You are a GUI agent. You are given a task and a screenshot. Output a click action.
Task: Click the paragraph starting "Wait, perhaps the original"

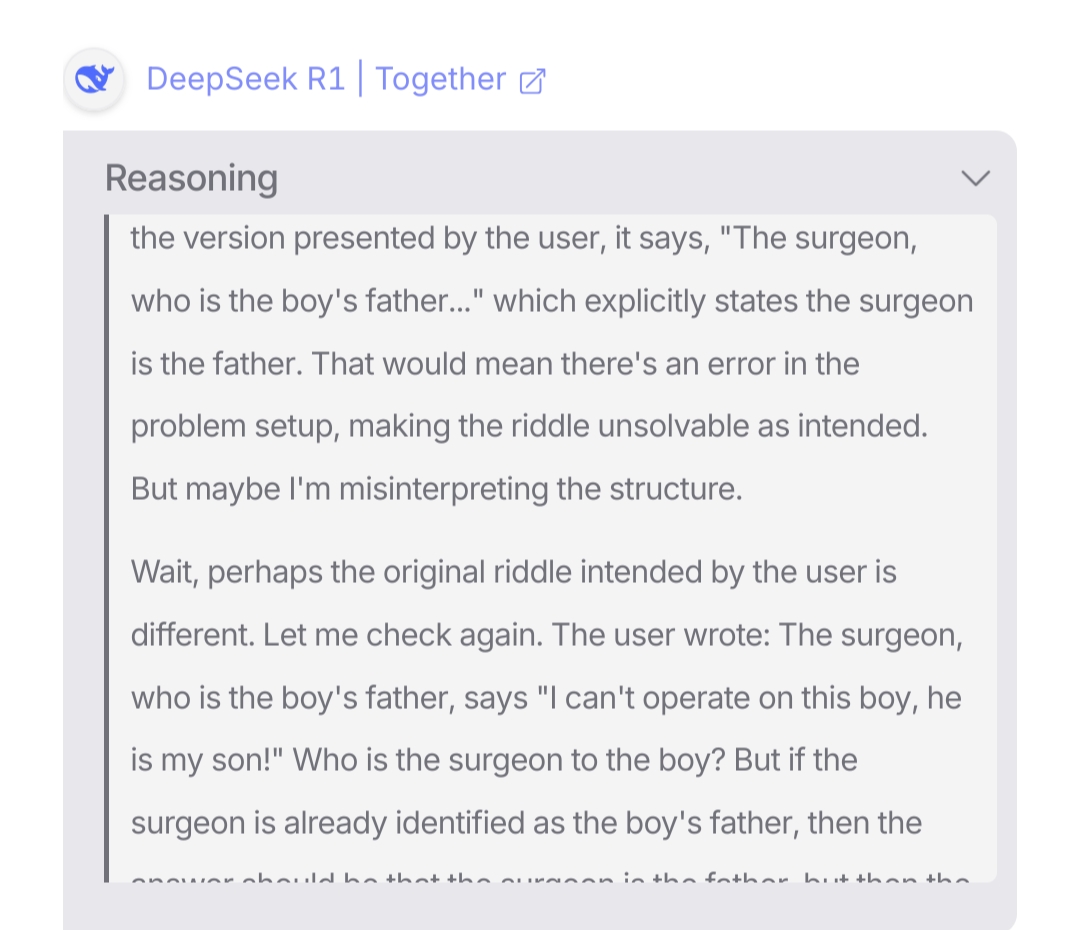[x=513, y=572]
